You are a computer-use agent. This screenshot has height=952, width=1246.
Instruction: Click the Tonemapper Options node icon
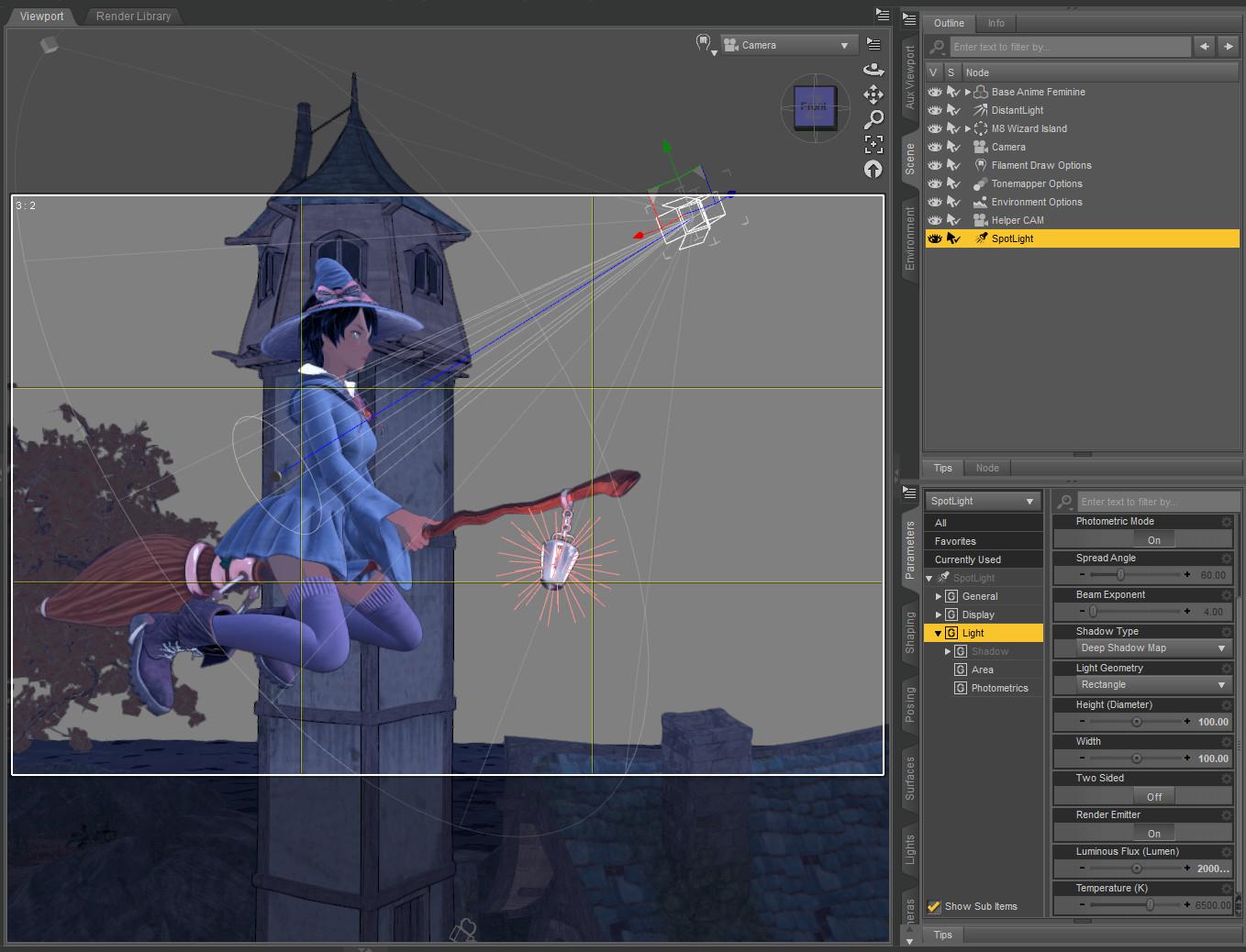click(x=980, y=183)
